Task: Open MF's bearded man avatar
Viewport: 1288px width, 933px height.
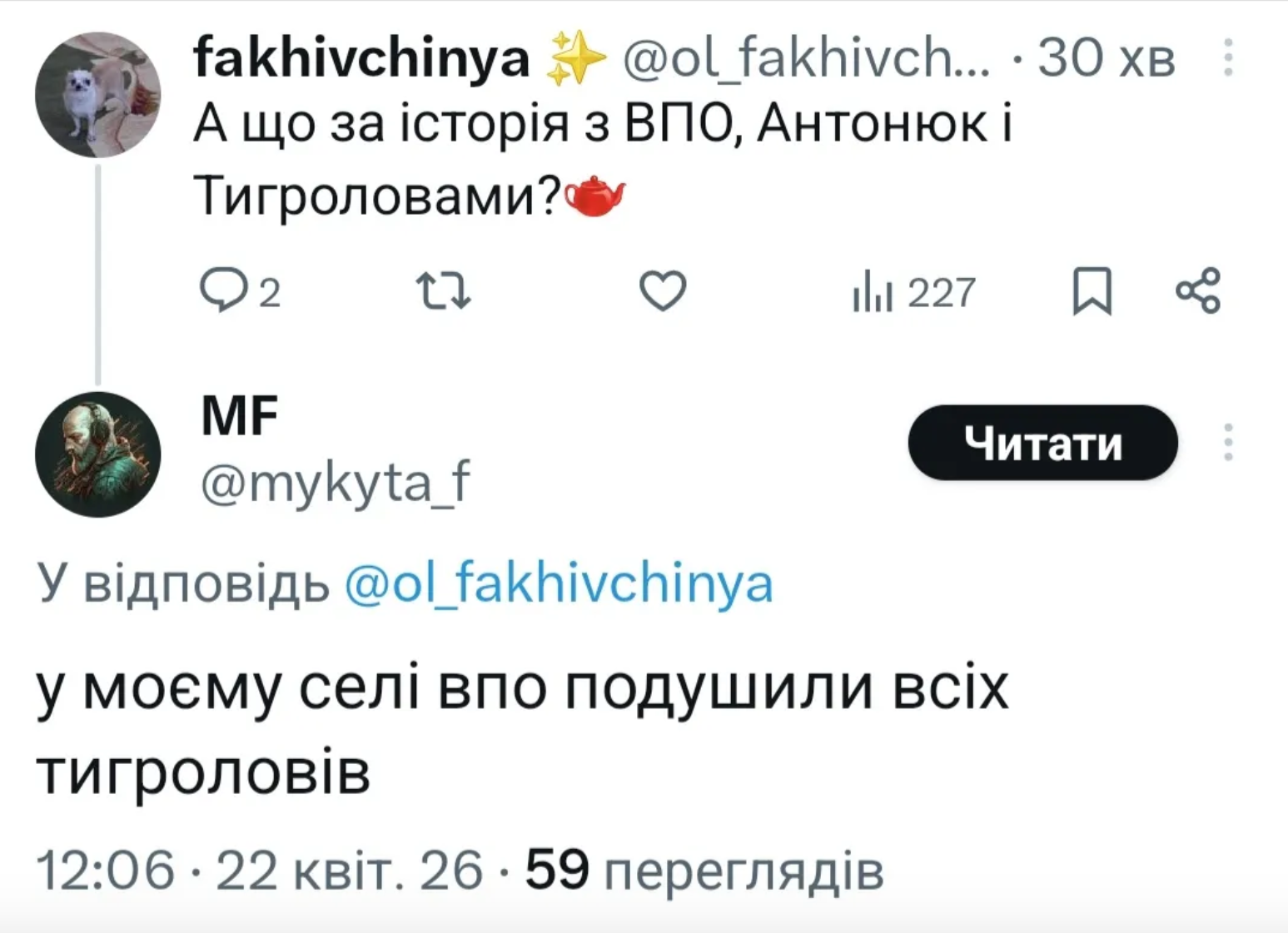Action: click(98, 454)
